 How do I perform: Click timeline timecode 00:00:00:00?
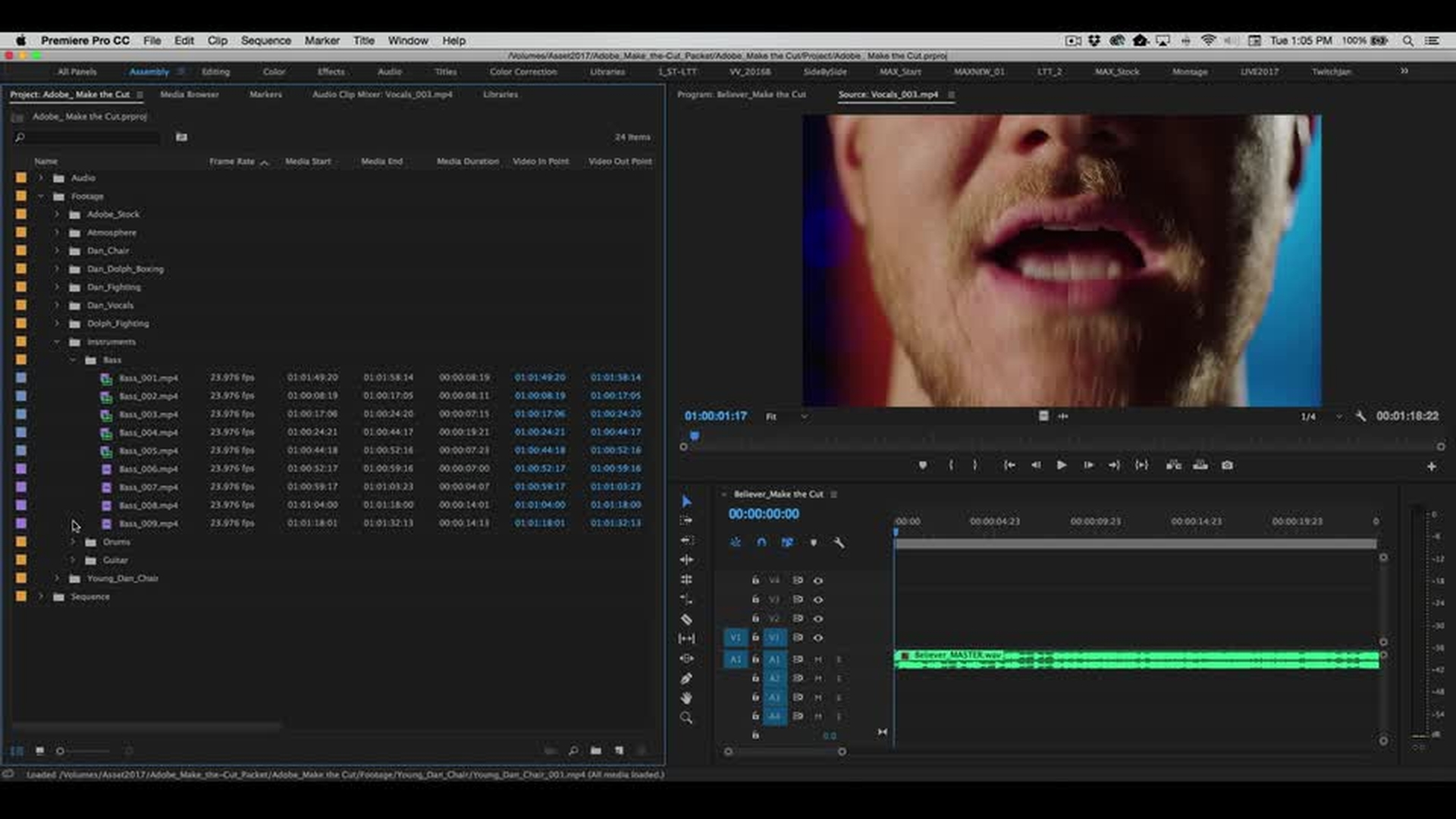pos(764,514)
